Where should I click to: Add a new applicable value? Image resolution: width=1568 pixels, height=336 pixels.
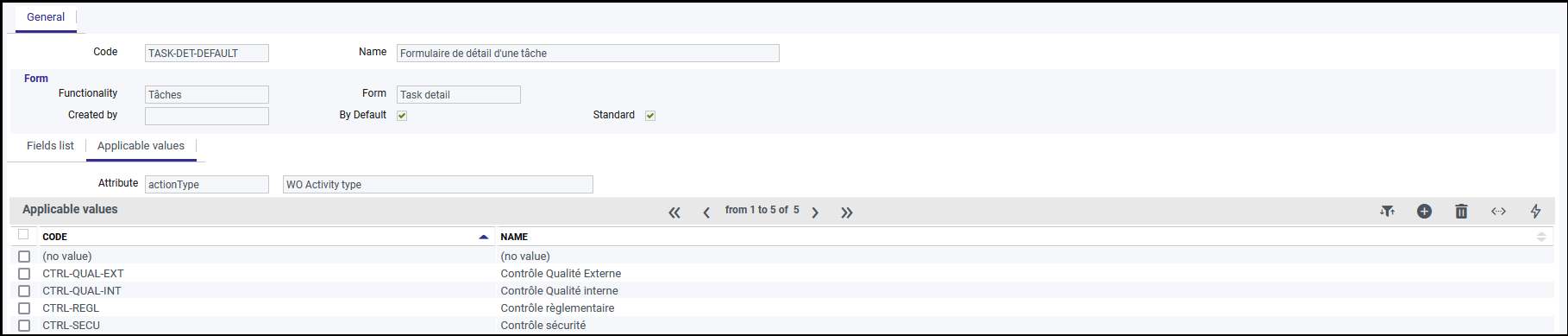(x=1424, y=212)
